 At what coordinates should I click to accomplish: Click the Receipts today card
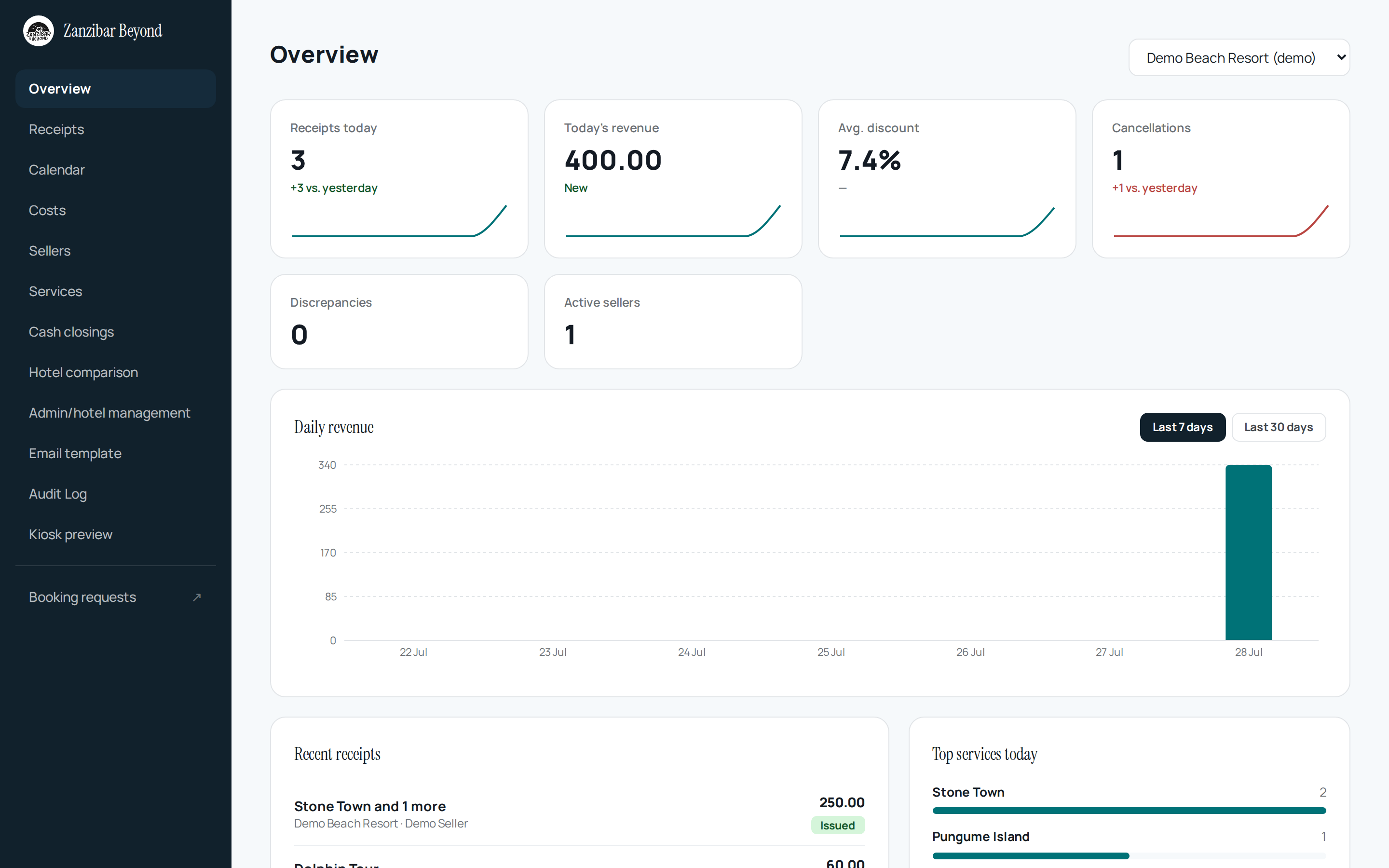click(399, 179)
